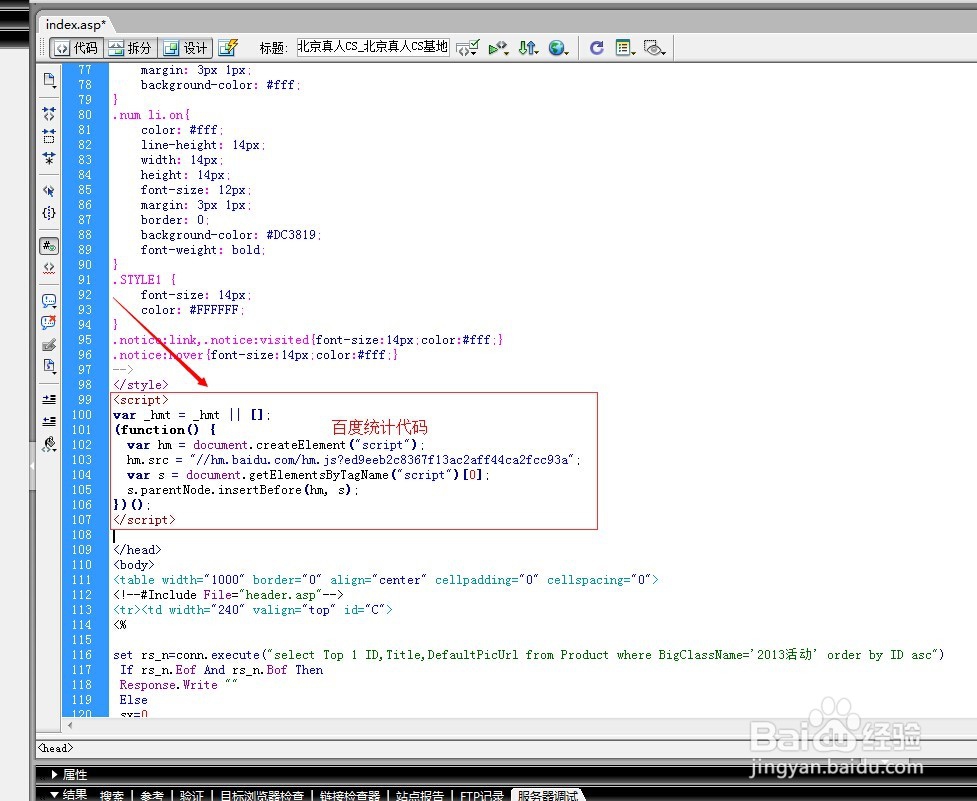
Task: Click the '.num li.on{' selector line
Action: coord(151,115)
